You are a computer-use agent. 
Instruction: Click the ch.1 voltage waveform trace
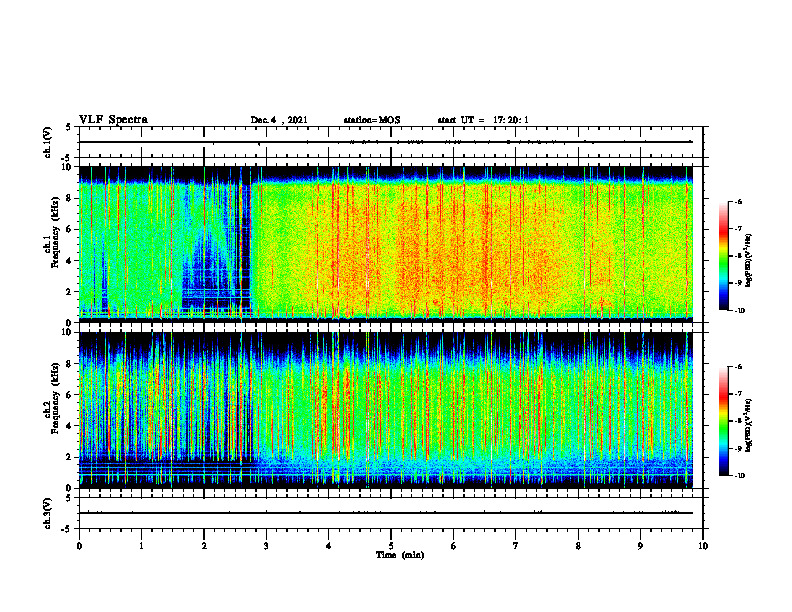386,142
